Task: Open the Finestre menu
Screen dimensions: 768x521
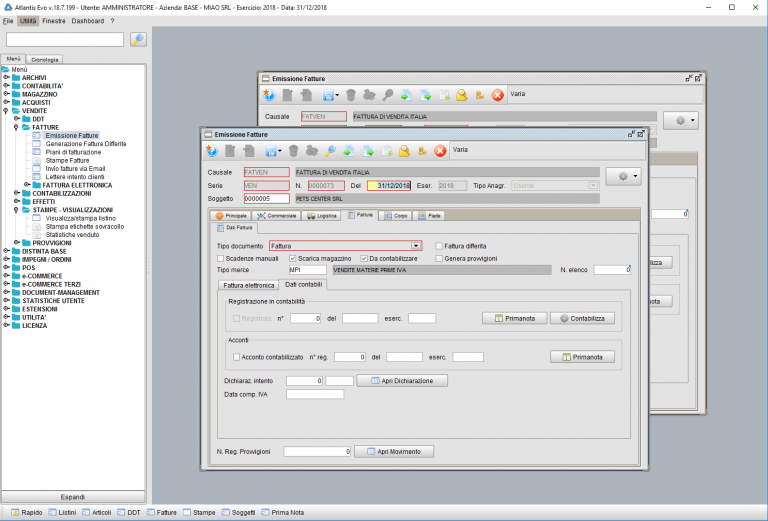Action: pyautogui.click(x=54, y=21)
